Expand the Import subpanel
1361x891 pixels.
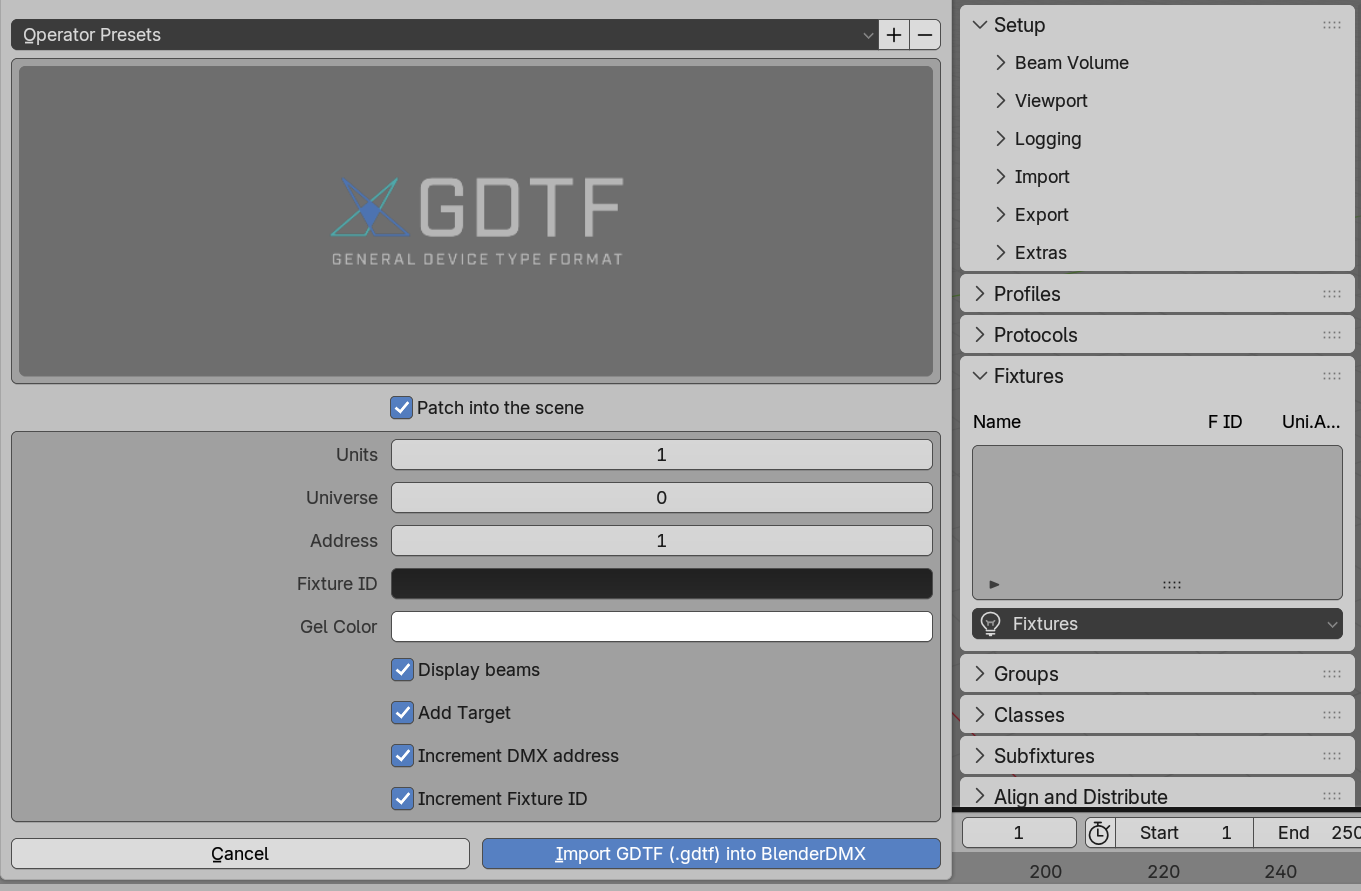click(1001, 177)
